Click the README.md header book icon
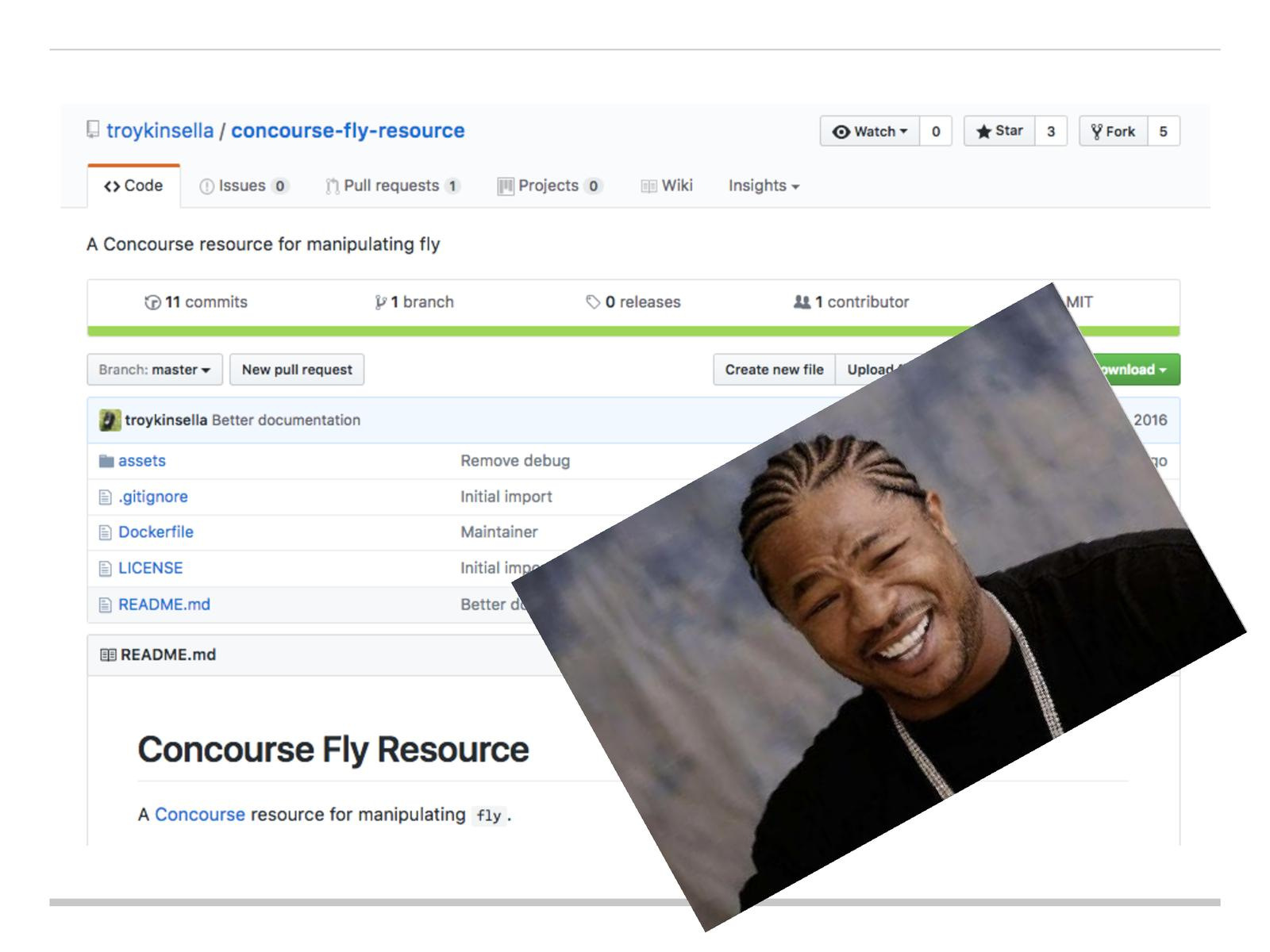The width and height of the screenshot is (1270, 952). (x=109, y=655)
